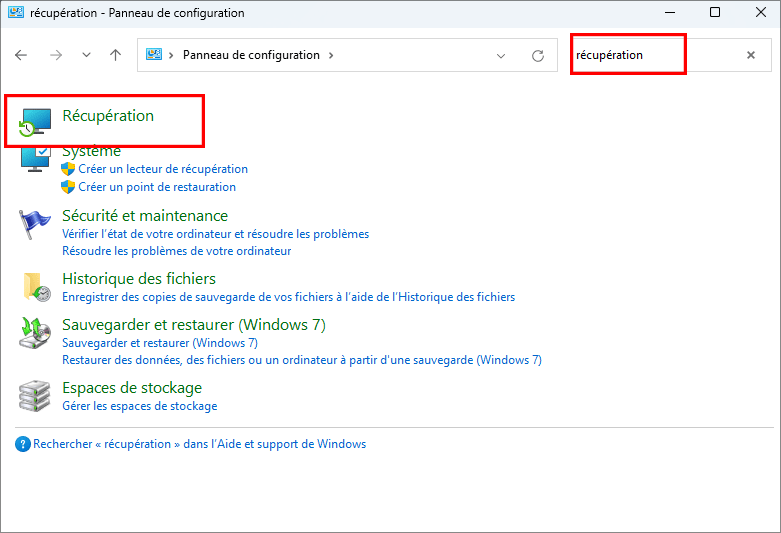Viewport: 781px width, 533px height.
Task: Open Enregistrer des copies de sauvegarde link
Action: pos(288,297)
